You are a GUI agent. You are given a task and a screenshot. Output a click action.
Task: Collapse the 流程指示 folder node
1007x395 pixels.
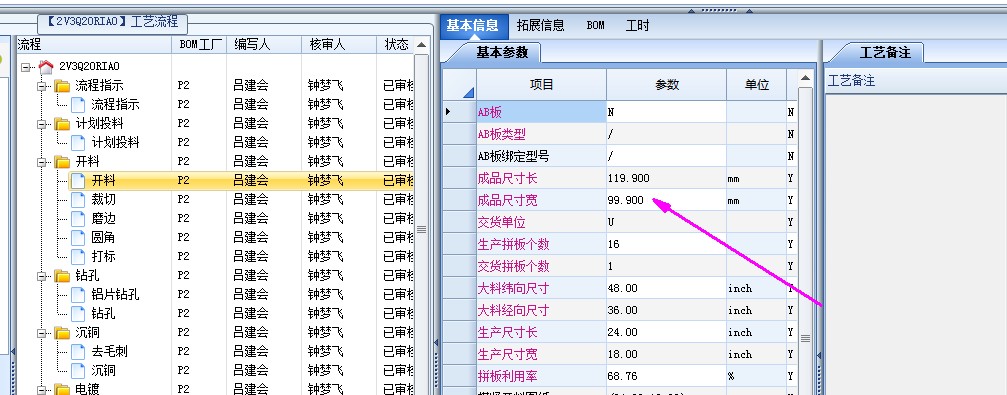tap(42, 85)
